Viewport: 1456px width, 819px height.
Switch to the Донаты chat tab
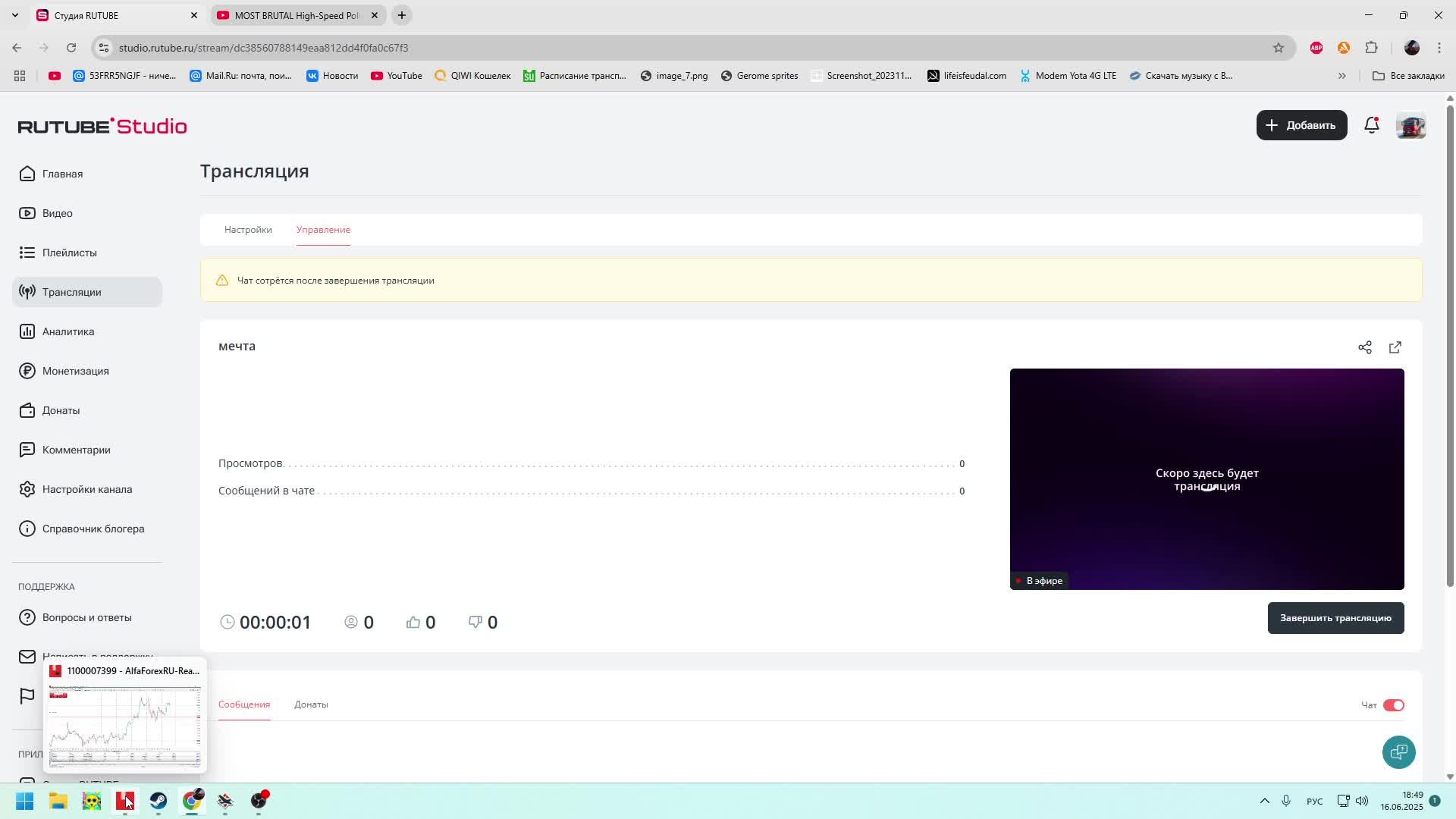coord(311,704)
